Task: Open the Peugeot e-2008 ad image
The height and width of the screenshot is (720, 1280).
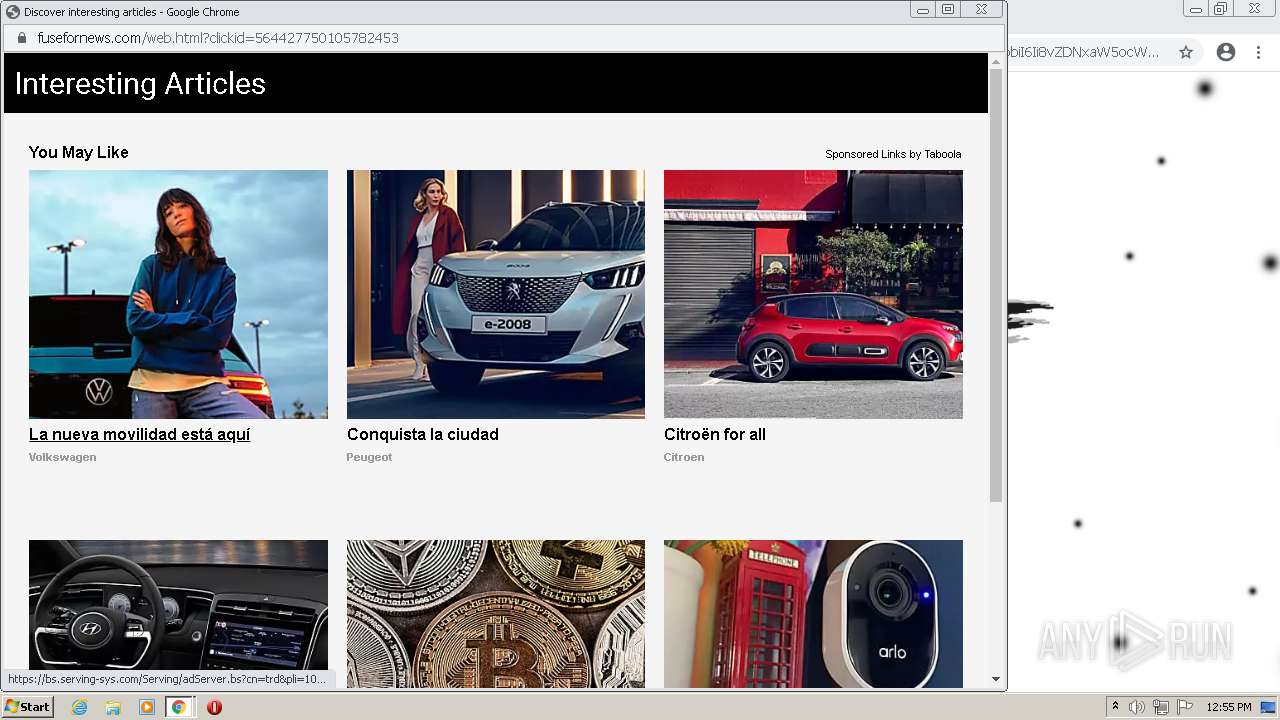Action: pyautogui.click(x=496, y=294)
